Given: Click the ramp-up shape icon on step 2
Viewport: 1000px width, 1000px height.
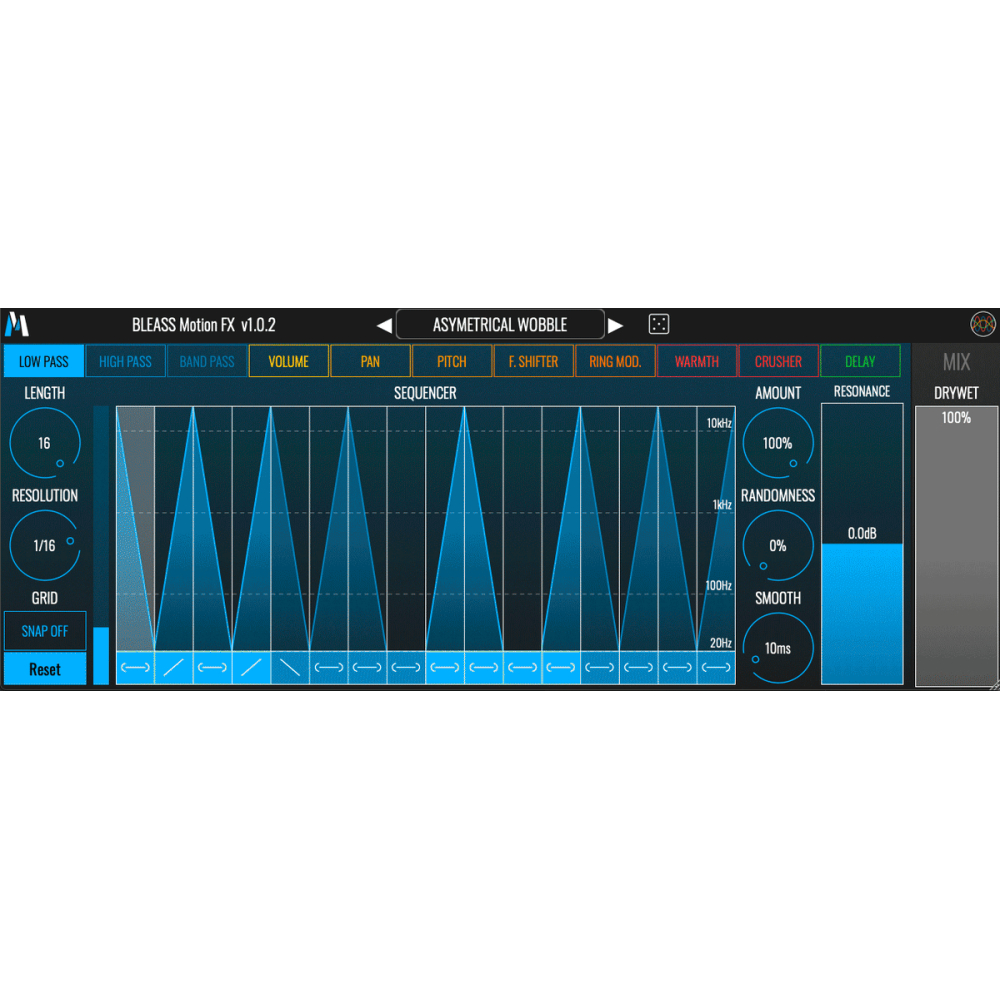Looking at the screenshot, I should [174, 668].
